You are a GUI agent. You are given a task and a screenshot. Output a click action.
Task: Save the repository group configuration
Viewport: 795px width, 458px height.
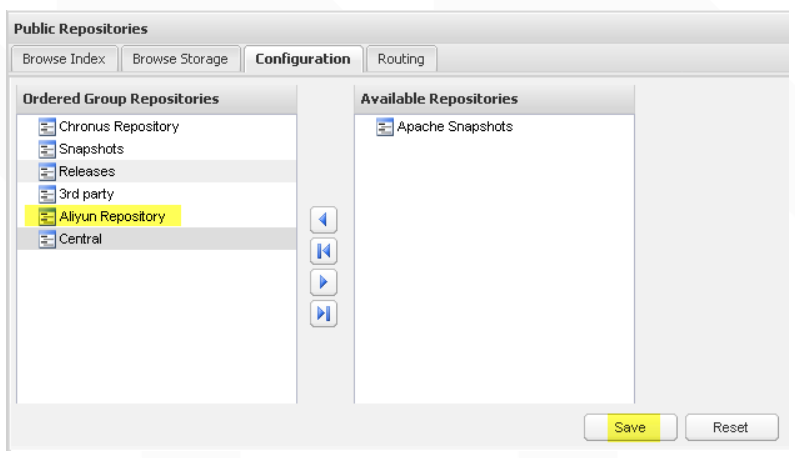pyautogui.click(x=630, y=427)
